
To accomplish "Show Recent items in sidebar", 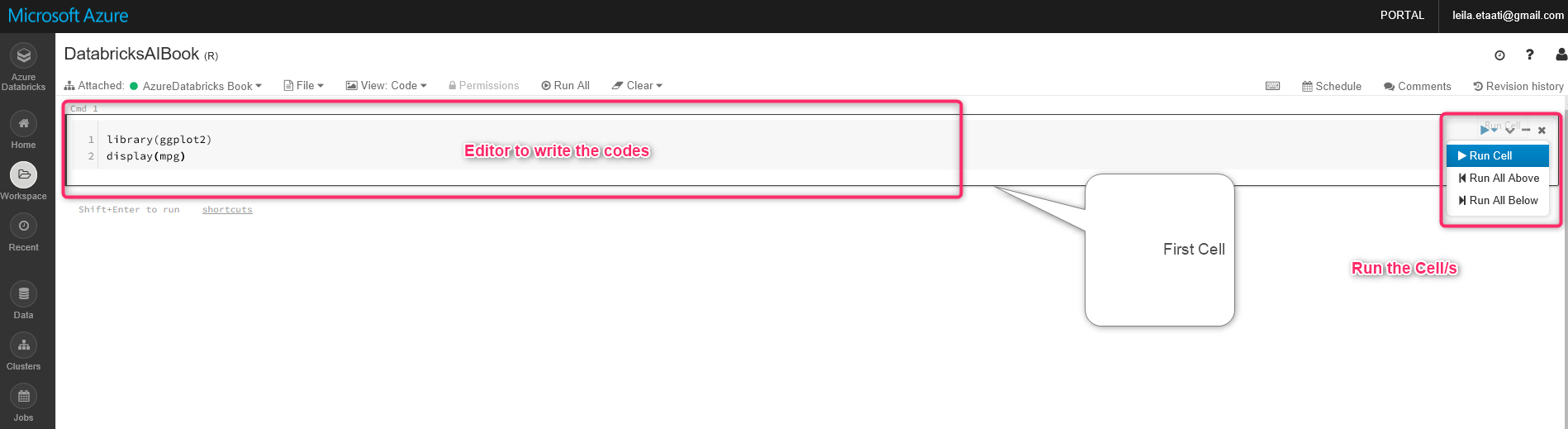I will (23, 226).
